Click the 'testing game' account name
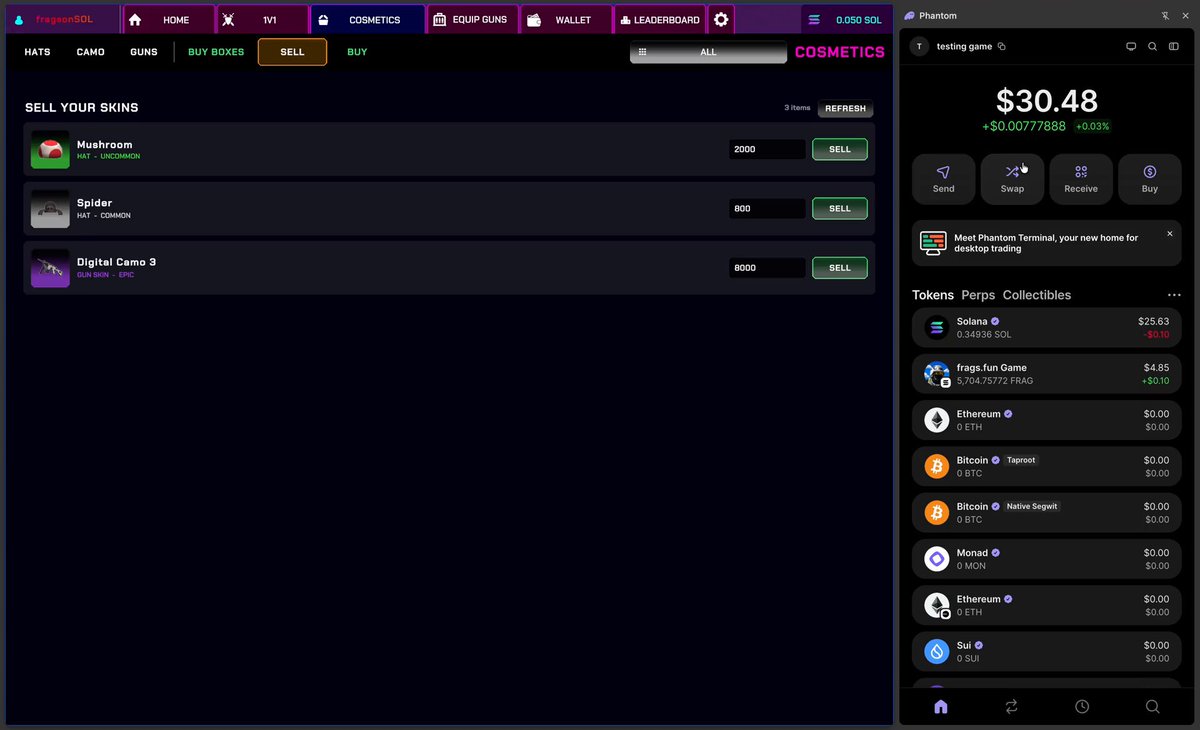1200x730 pixels. [x=964, y=47]
